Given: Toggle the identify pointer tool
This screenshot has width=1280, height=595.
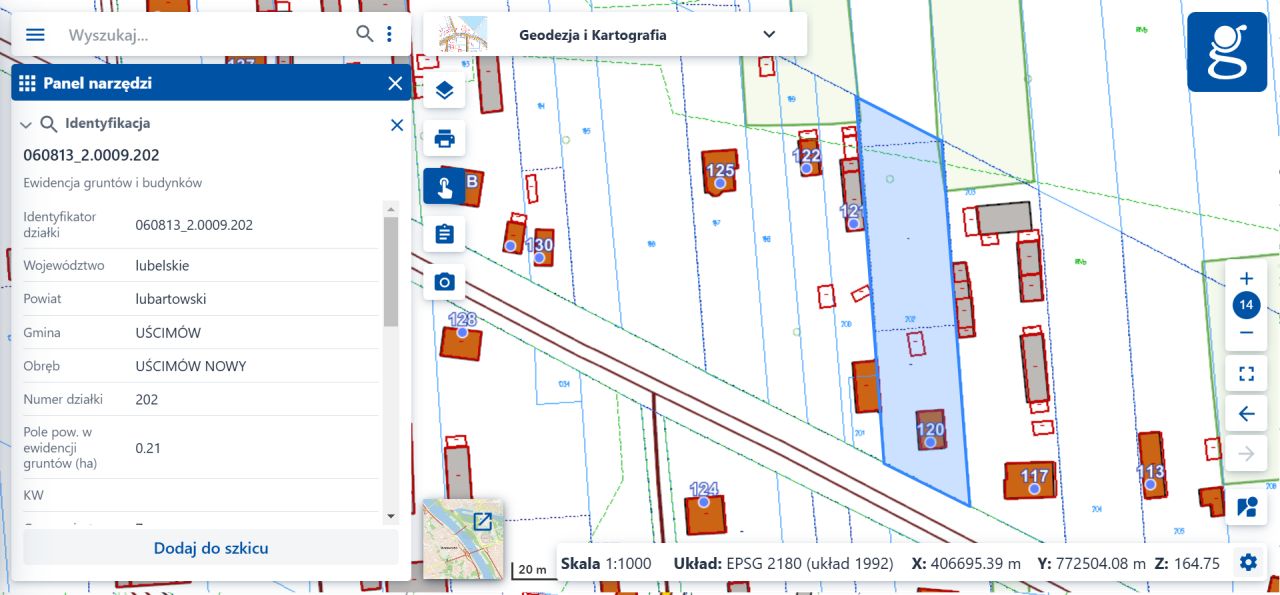Looking at the screenshot, I should (x=445, y=186).
